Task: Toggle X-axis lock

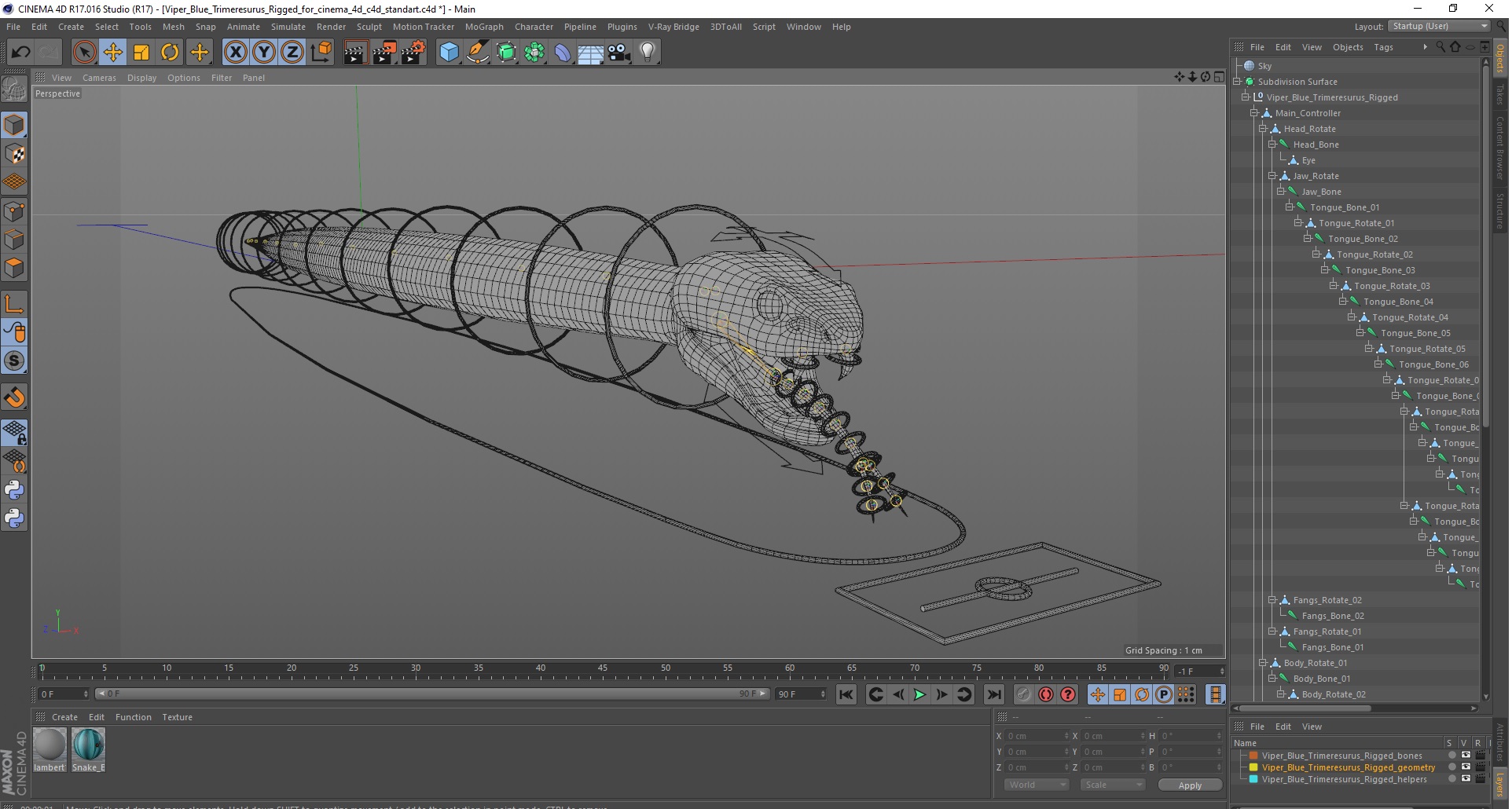Action: (236, 53)
